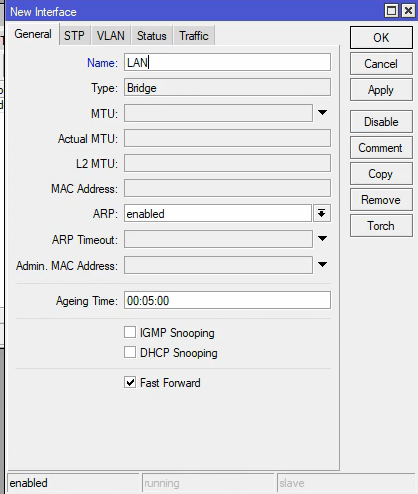This screenshot has width=418, height=494.
Task: Switch to the STP tab
Action: coord(74,35)
